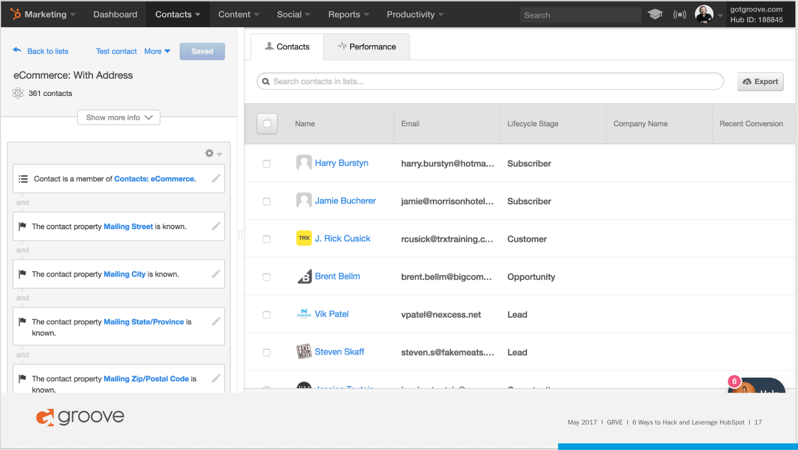Viewport: 798px width, 450px height.
Task: Sort by the Lifecycle Stage column header
Action: tap(532, 124)
